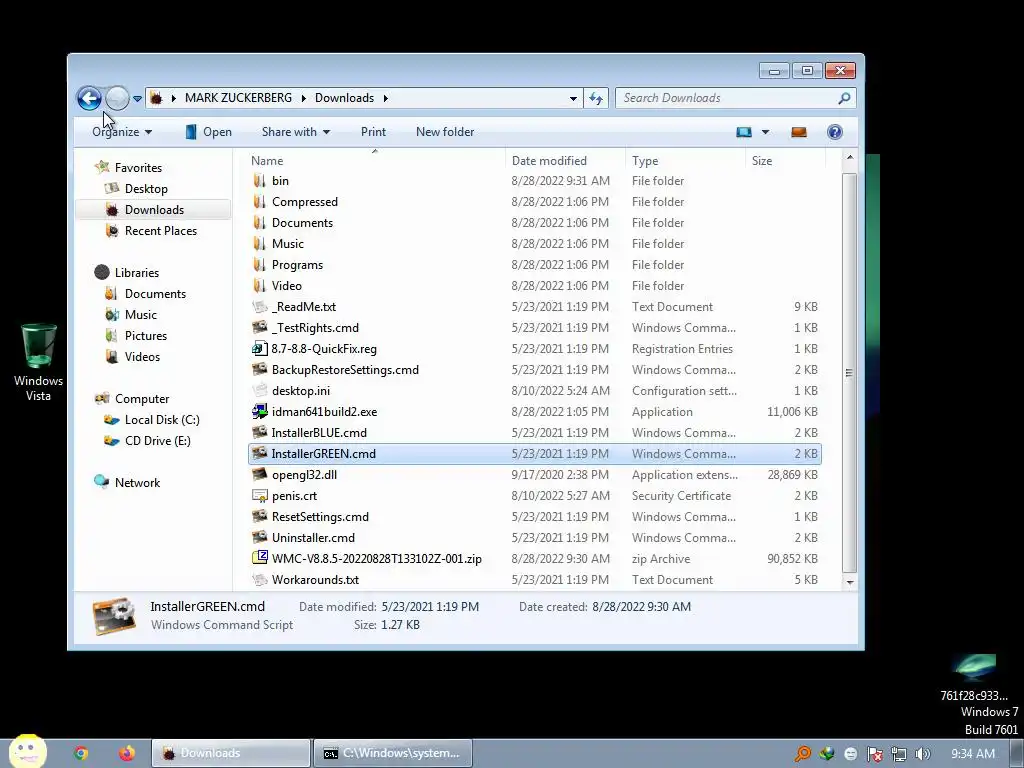
Task: Click the Music folder name
Action: coord(288,244)
